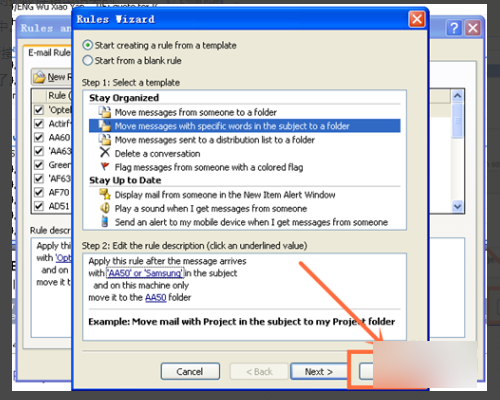The image size is (500, 400).
Task: Click folder icon beside 'Move messages from someone'
Action: (105, 112)
